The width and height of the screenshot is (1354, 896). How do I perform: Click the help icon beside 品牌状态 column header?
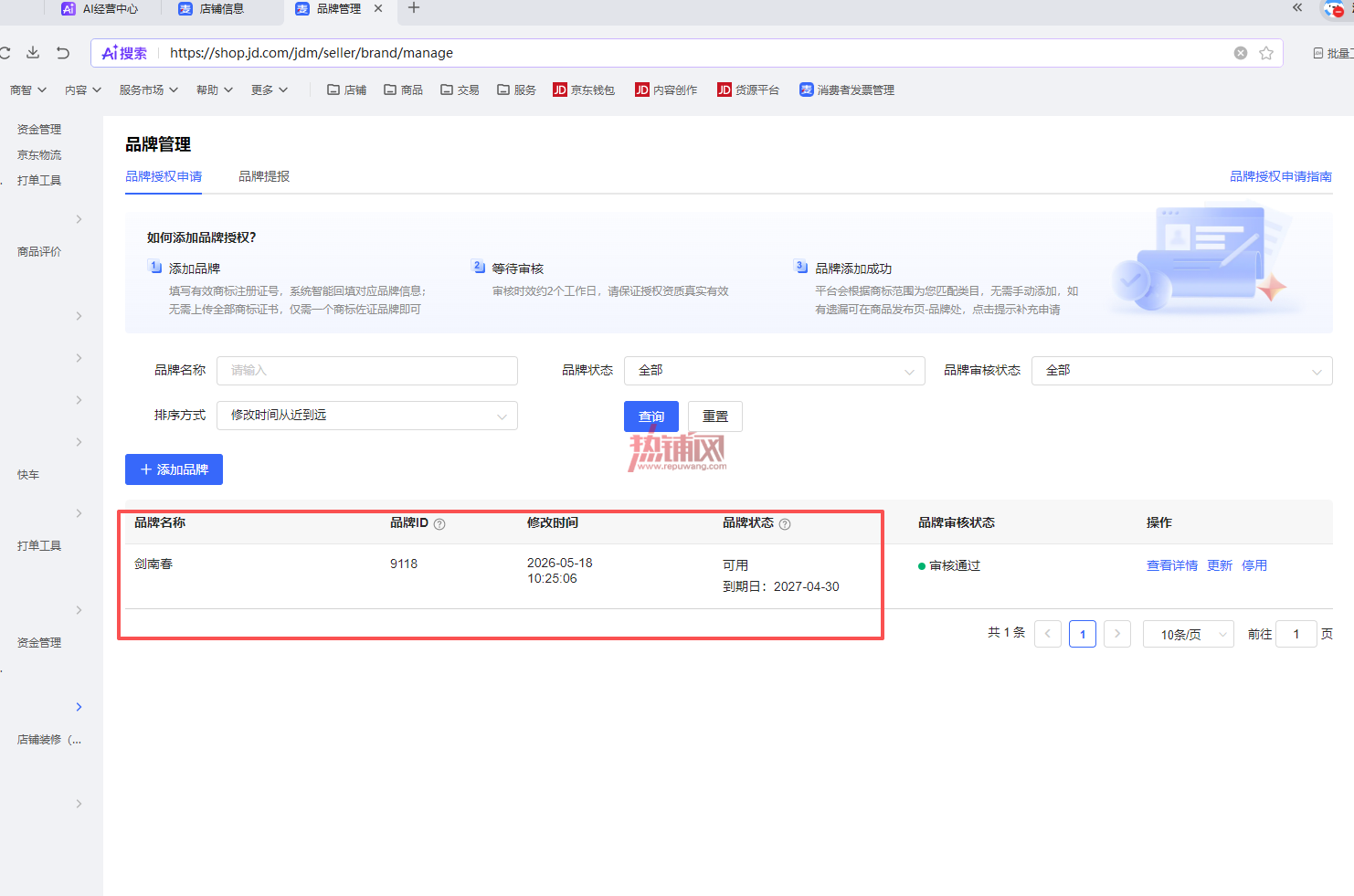pyautogui.click(x=785, y=524)
